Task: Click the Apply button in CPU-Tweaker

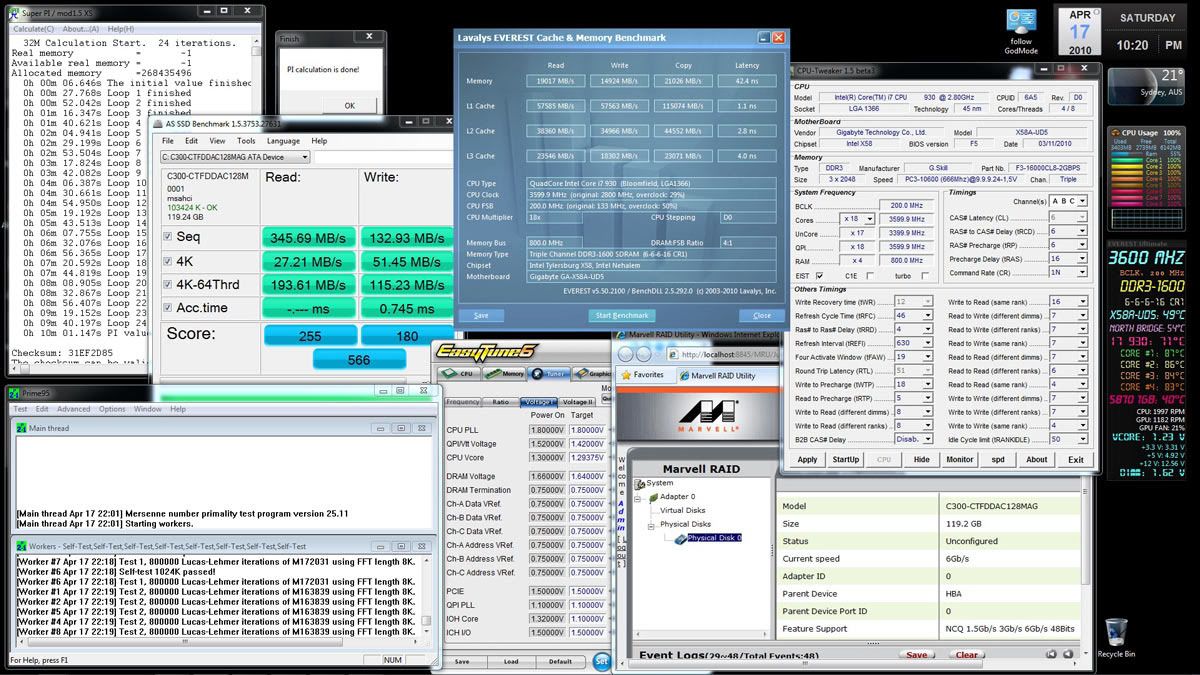Action: 807,460
